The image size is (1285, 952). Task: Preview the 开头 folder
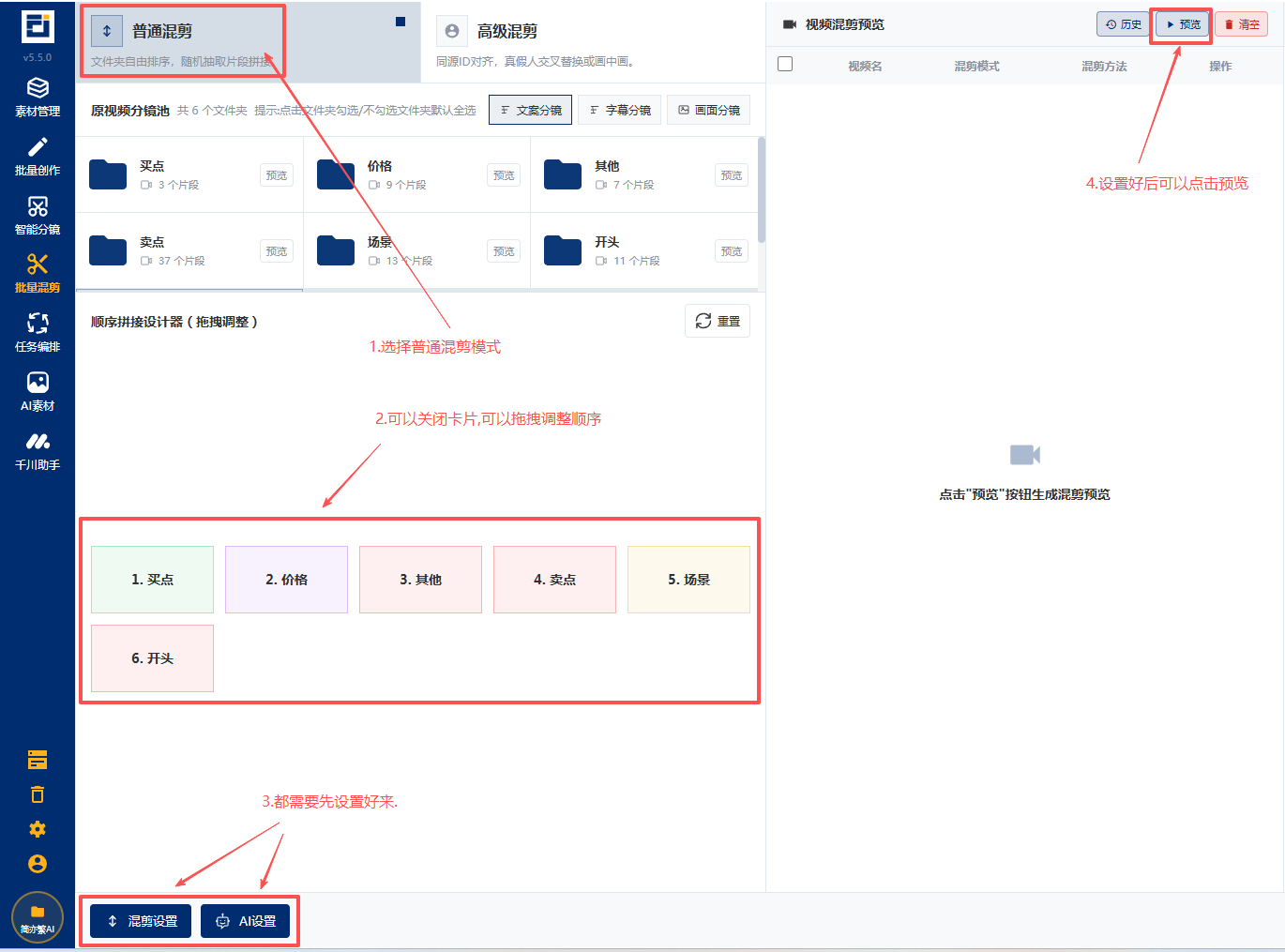coord(732,251)
